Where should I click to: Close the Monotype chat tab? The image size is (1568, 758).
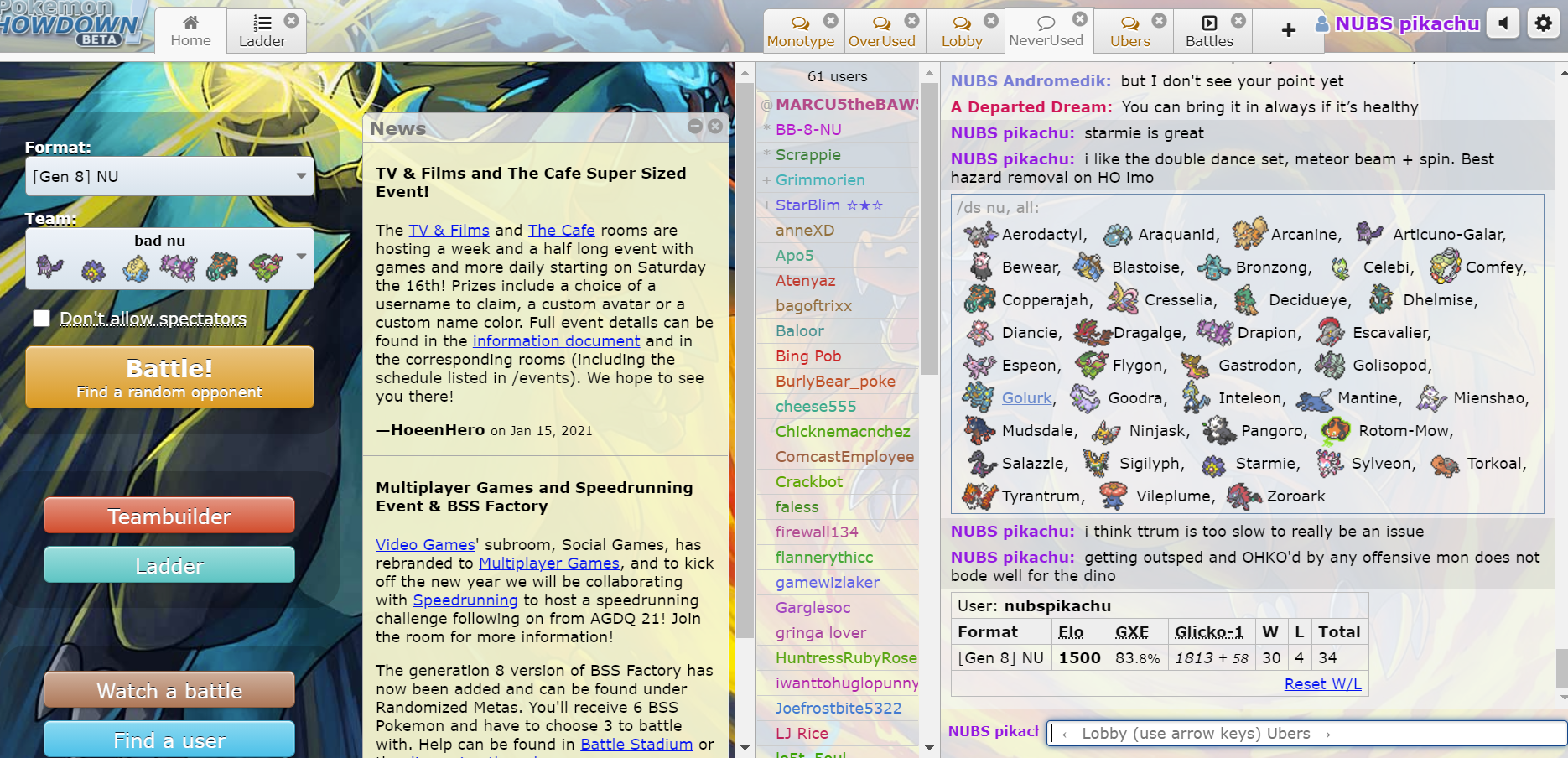coord(830,20)
